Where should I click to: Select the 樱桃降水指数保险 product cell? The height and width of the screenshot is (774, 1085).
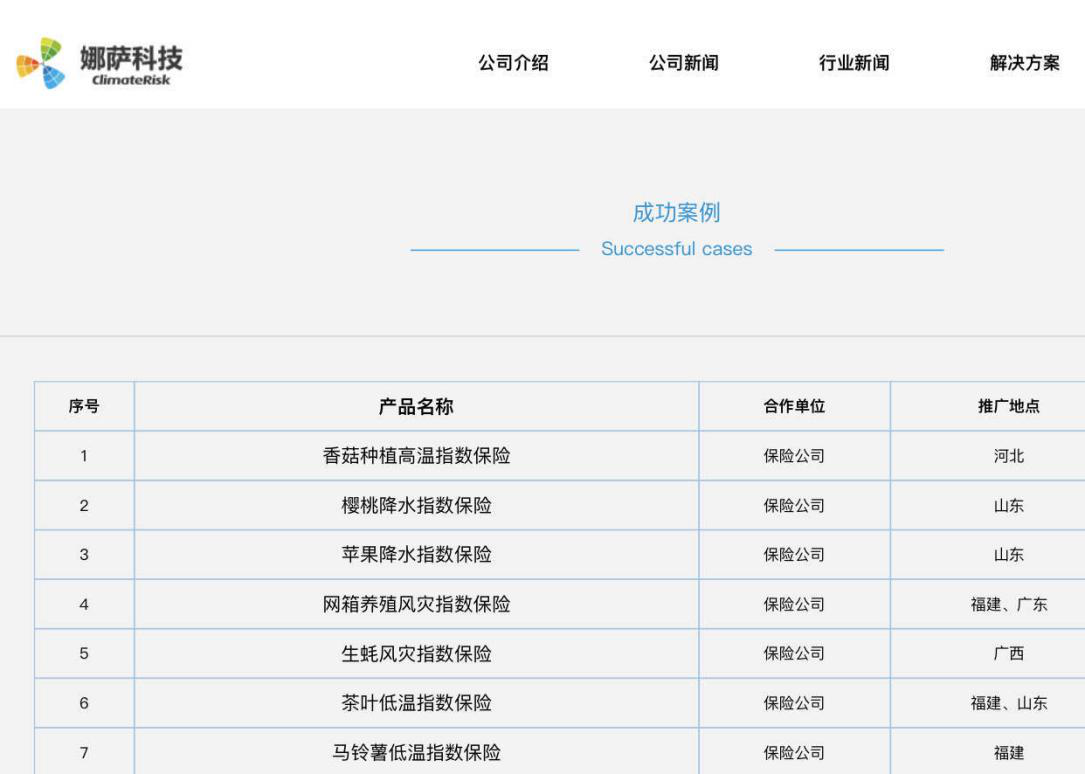pyautogui.click(x=416, y=506)
